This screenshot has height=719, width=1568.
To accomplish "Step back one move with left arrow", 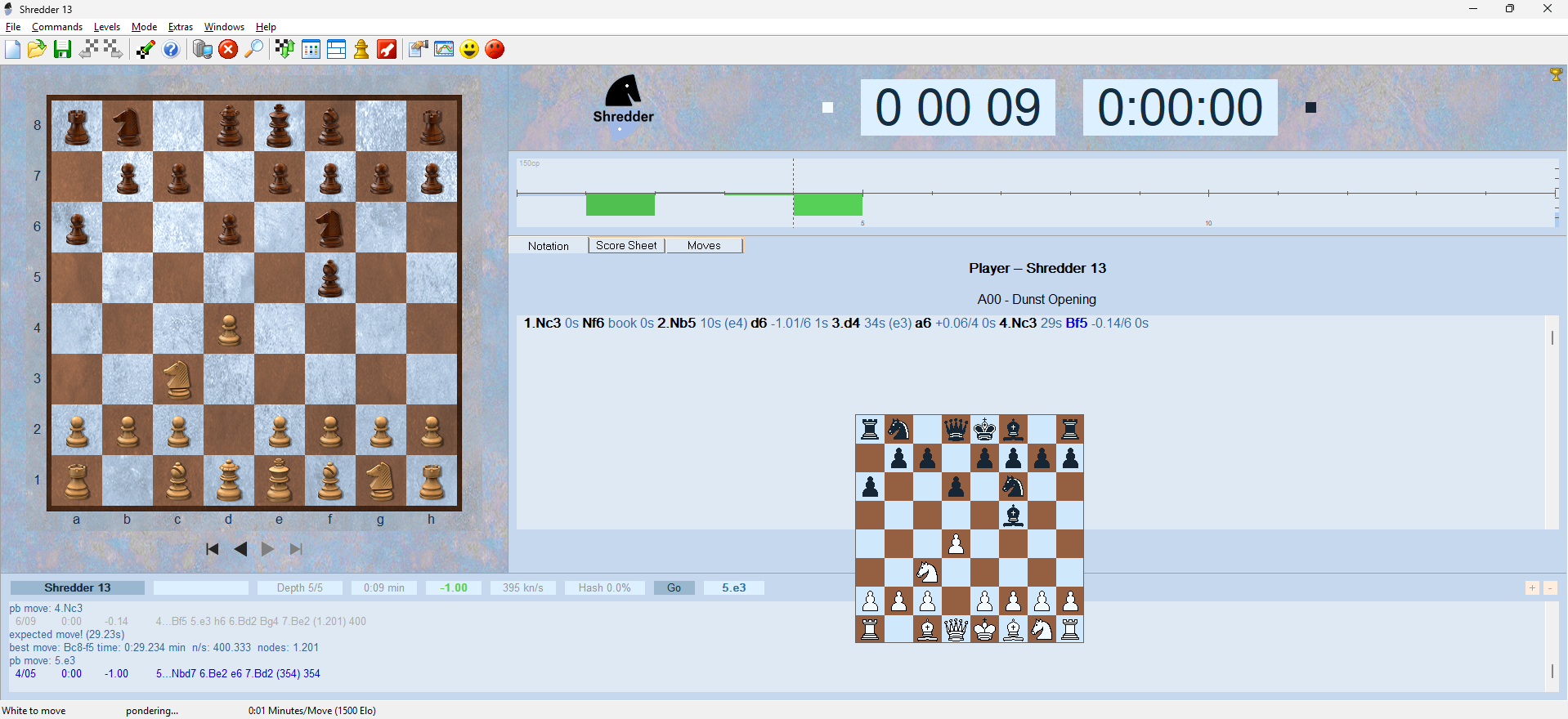I will [240, 549].
